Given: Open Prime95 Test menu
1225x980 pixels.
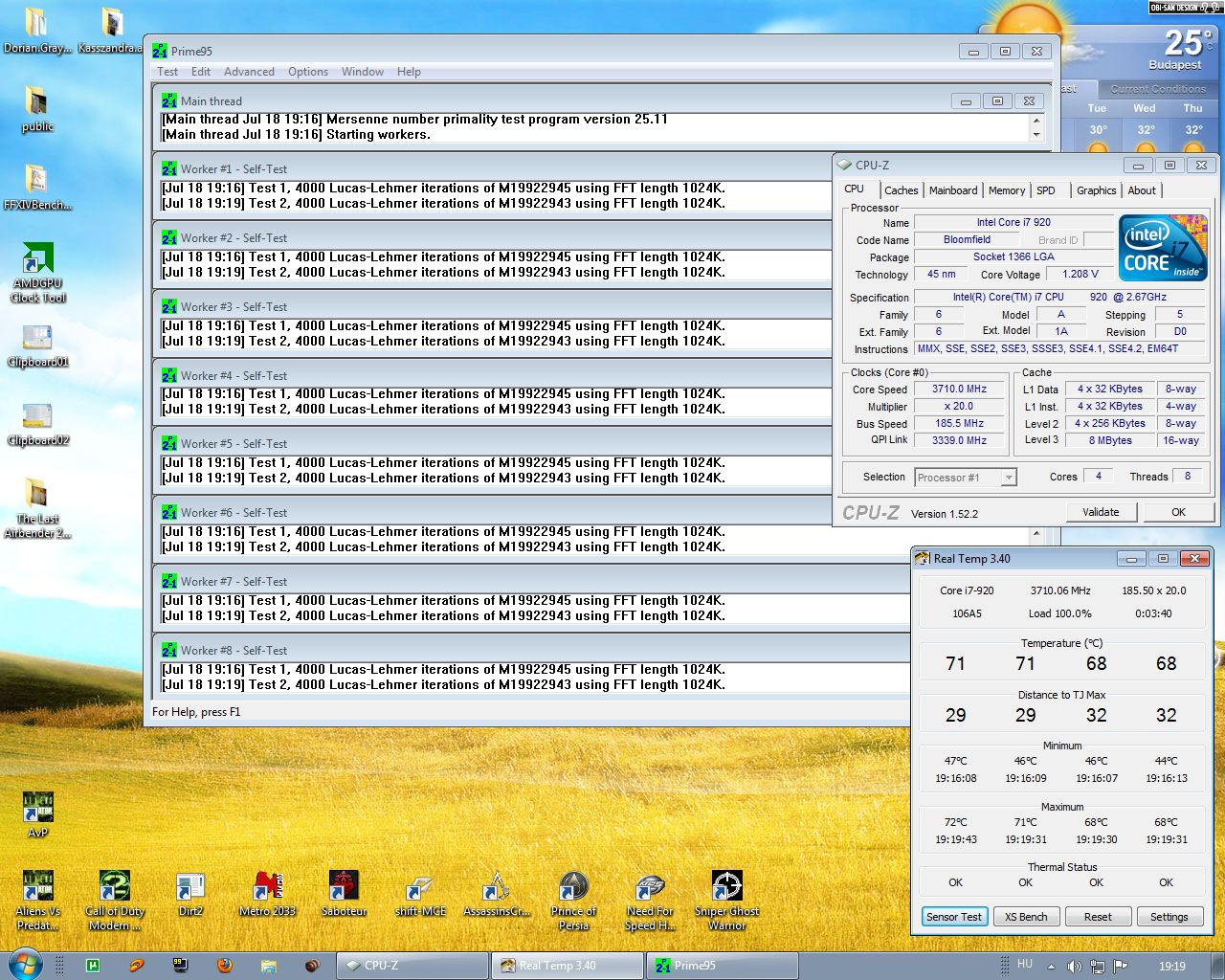Looking at the screenshot, I should click(x=167, y=72).
